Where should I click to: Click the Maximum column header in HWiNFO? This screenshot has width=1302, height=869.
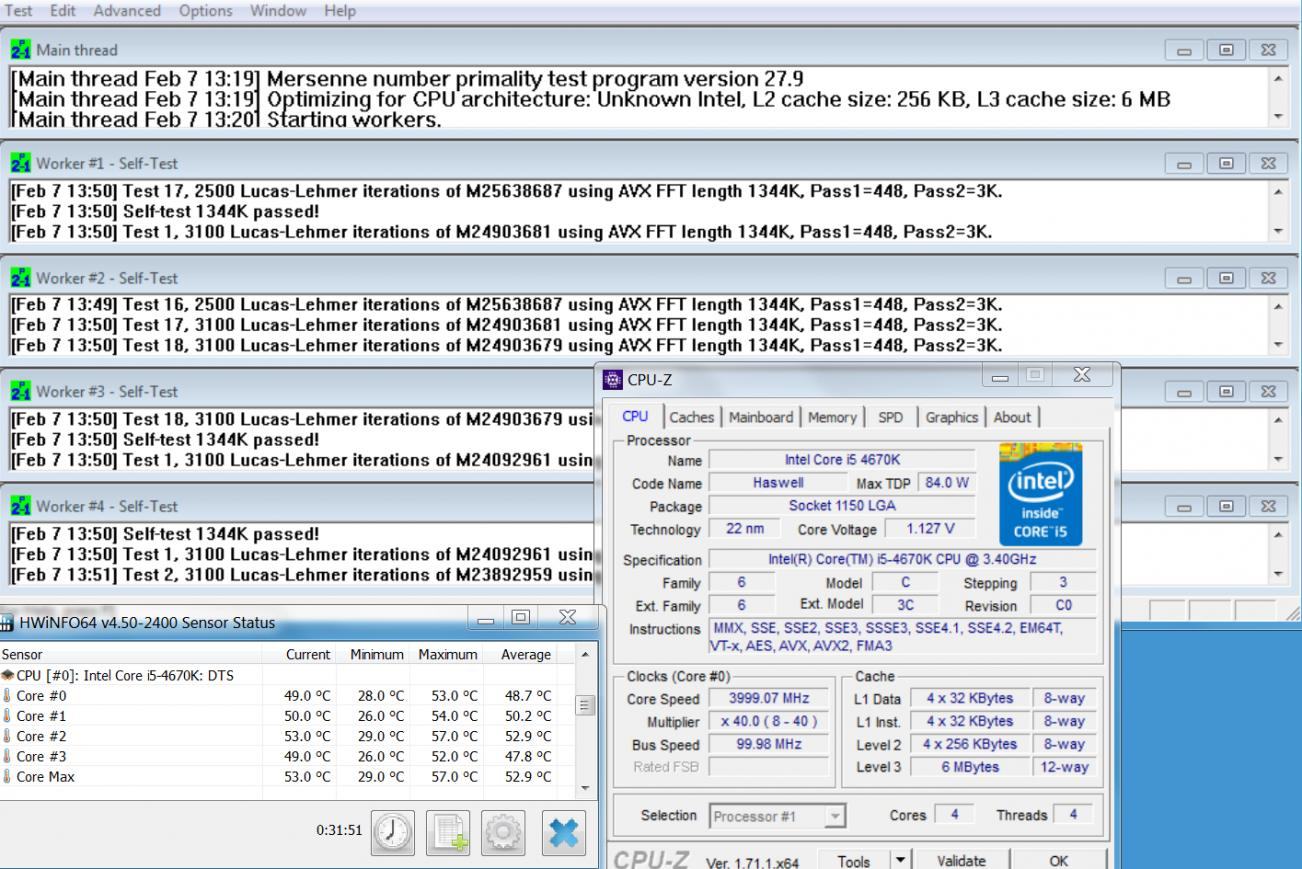447,654
